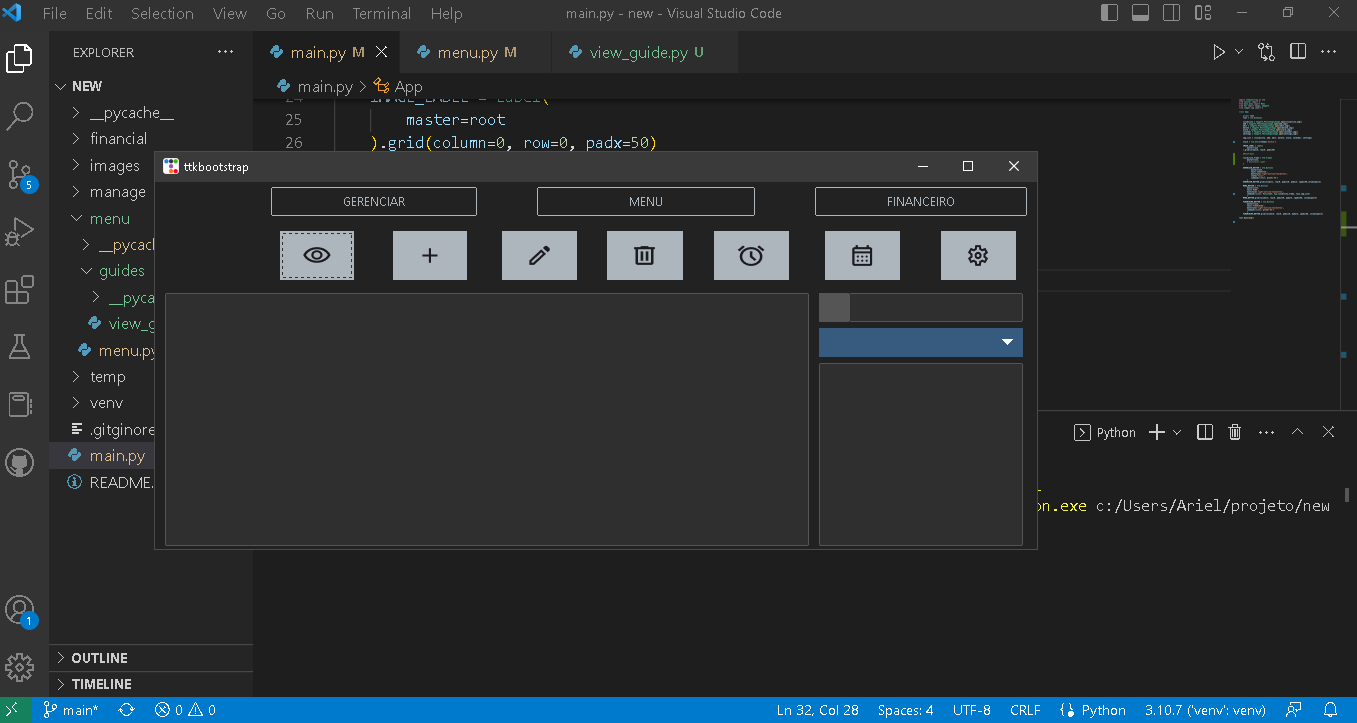
Task: Click the trash delete icon
Action: coord(645,255)
